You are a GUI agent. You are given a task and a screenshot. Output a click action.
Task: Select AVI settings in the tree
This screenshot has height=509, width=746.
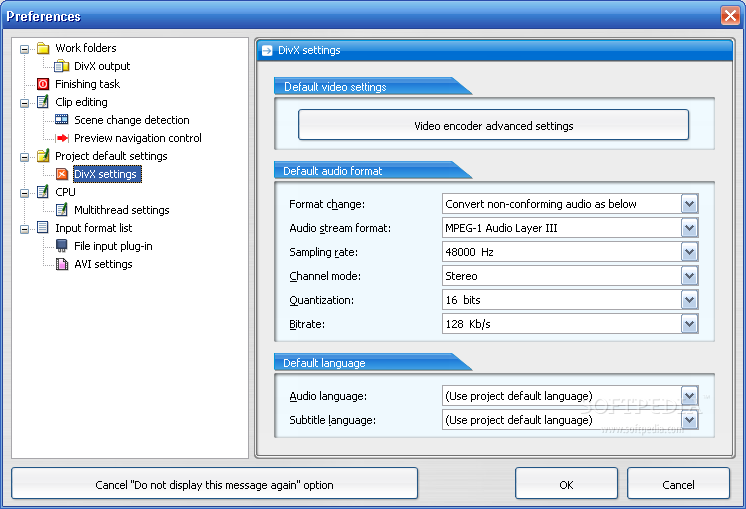pos(103,264)
